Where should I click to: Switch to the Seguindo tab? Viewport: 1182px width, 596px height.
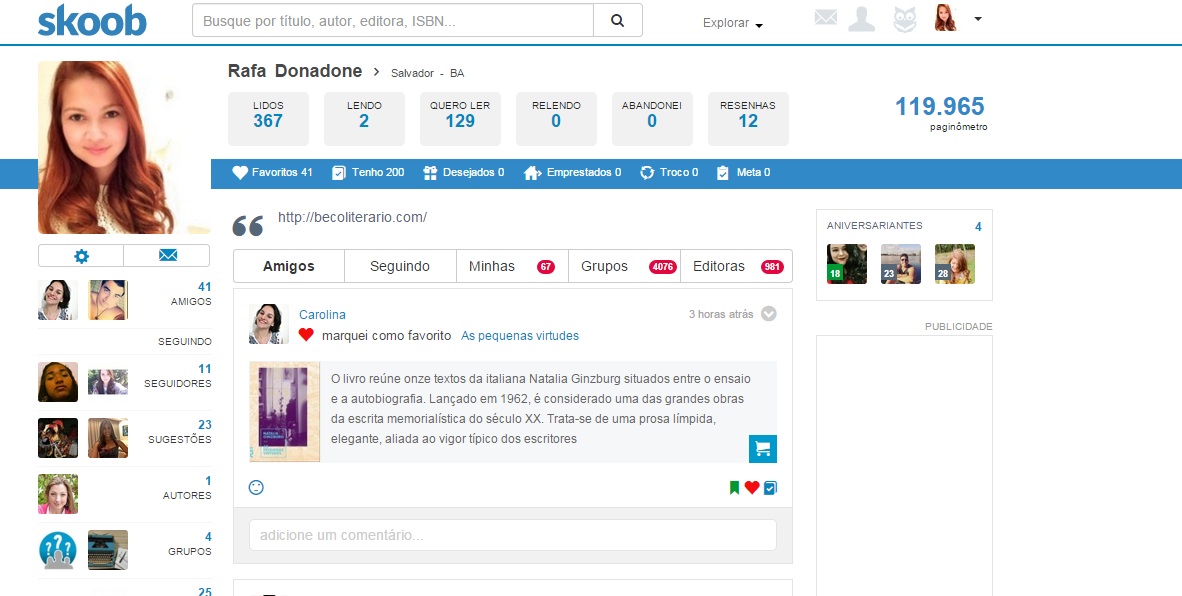[400, 266]
